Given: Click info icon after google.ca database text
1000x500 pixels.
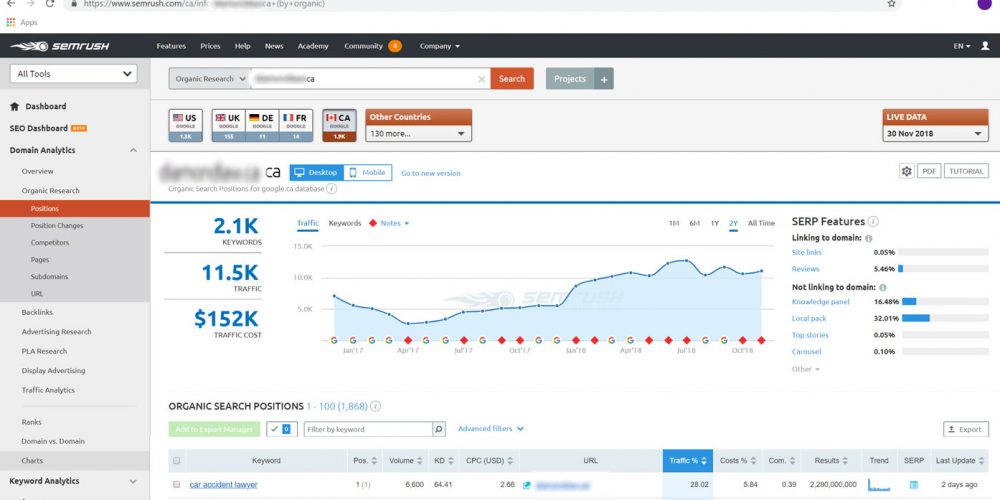Looking at the screenshot, I should pos(332,189).
